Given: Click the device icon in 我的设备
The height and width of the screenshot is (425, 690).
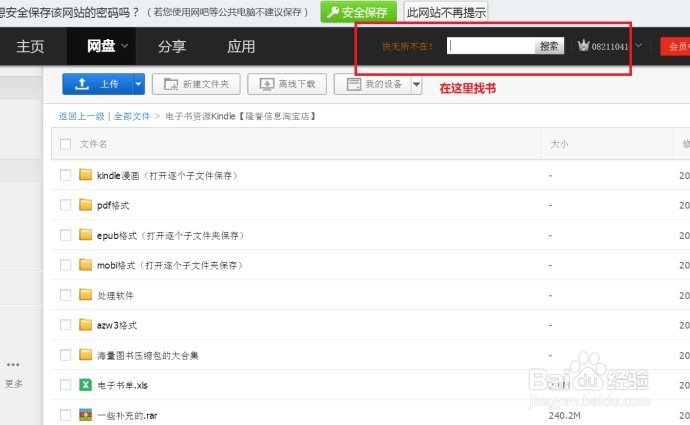Looking at the screenshot, I should pyautogui.click(x=354, y=84).
